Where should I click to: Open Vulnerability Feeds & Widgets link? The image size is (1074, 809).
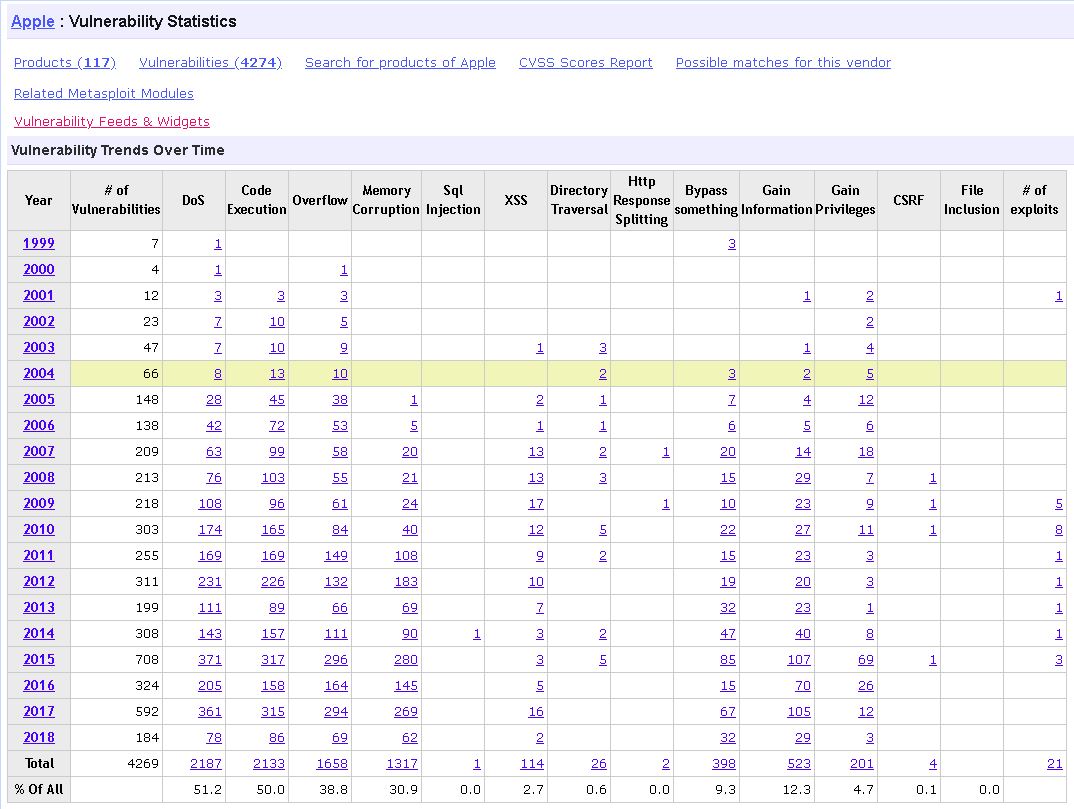point(112,121)
